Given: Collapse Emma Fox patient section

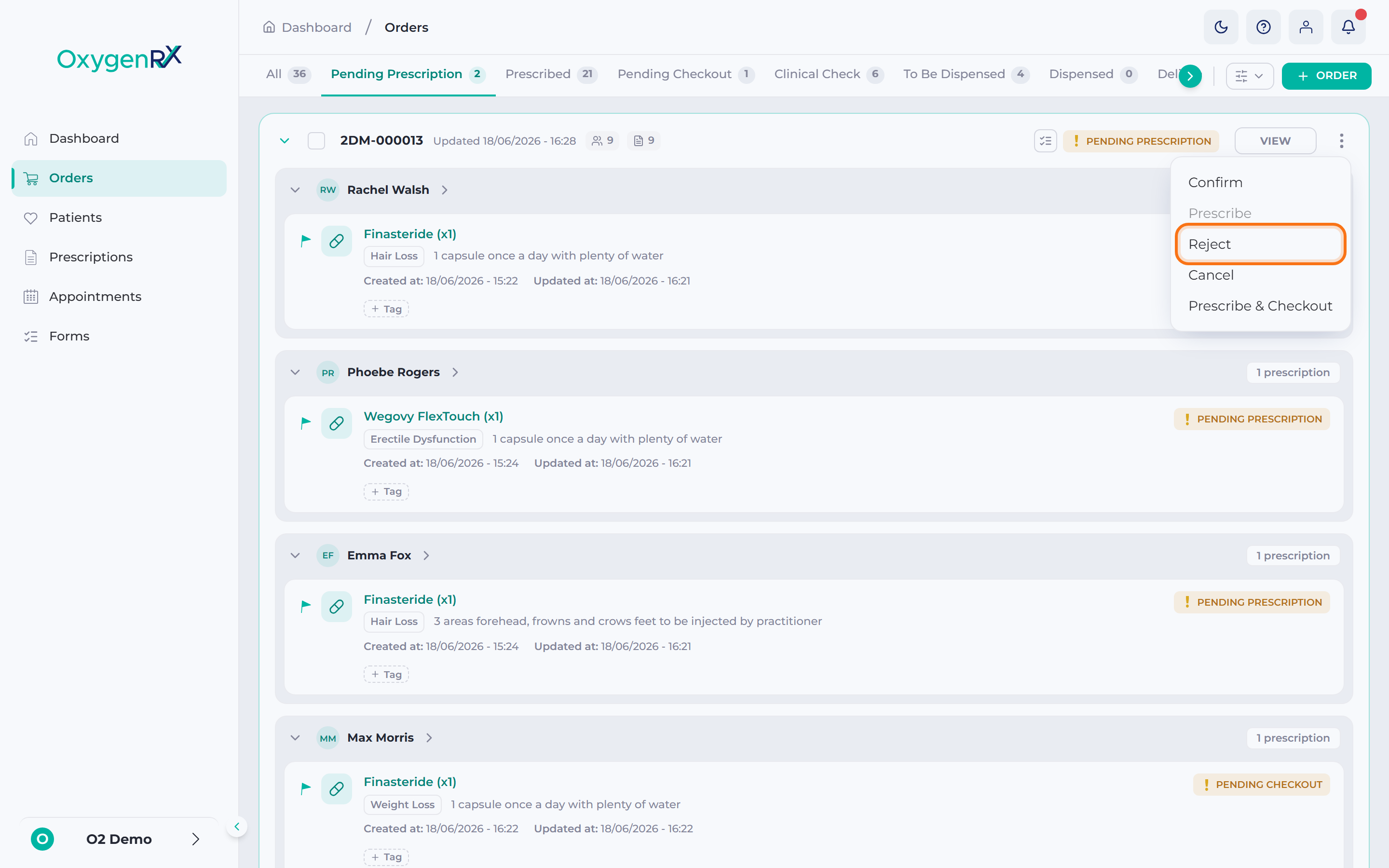Looking at the screenshot, I should pos(295,555).
